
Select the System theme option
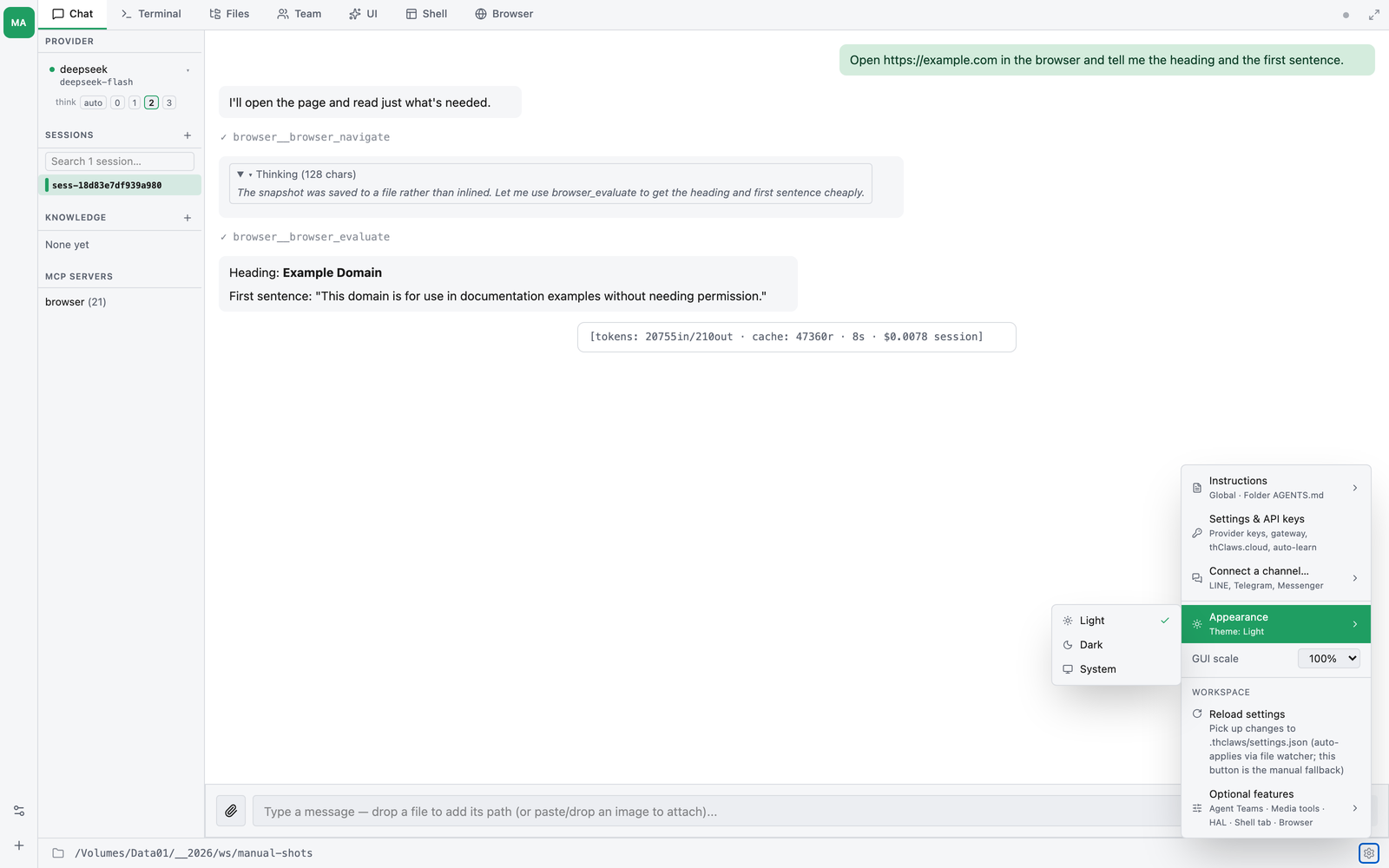[1116, 669]
